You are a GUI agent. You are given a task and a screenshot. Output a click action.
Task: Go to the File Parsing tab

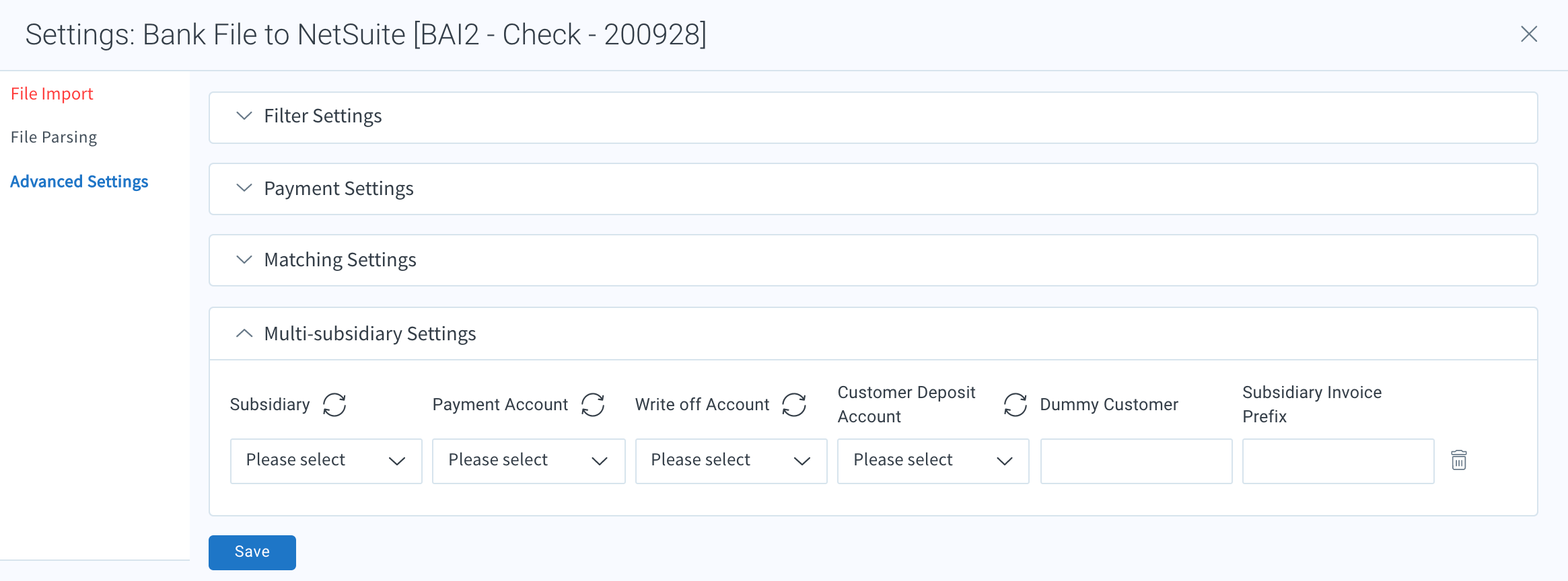click(x=54, y=137)
